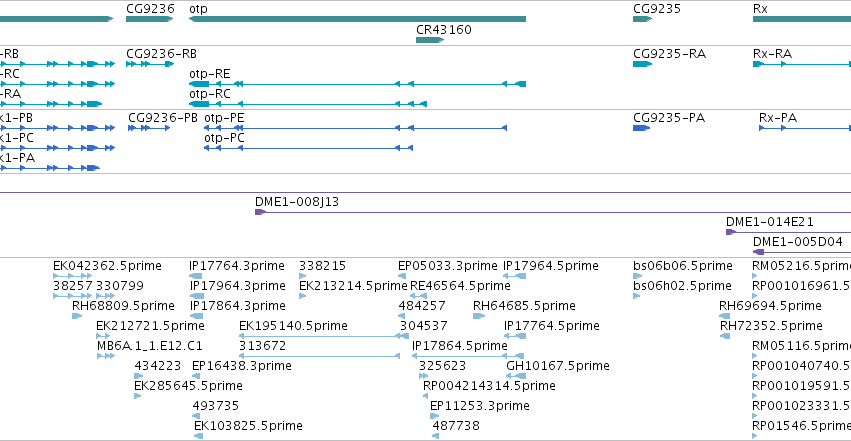Click the CR43160 gene arrow

[x=430, y=40]
